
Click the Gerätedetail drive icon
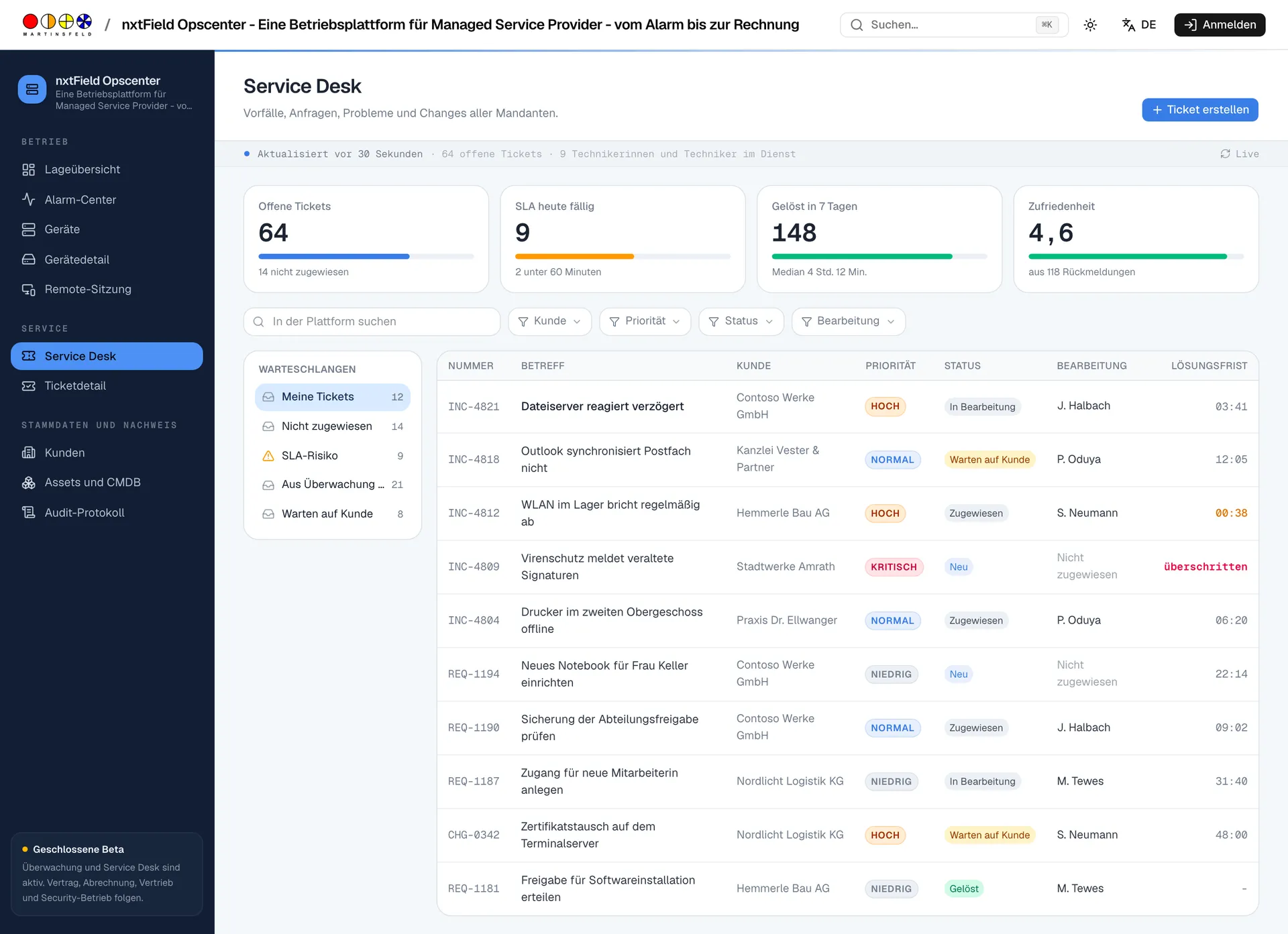(28, 259)
